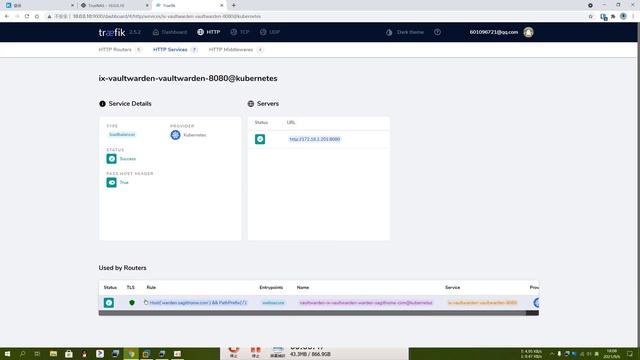Click the browser address bar URL
The image size is (640, 360).
pyautogui.click(x=167, y=16)
